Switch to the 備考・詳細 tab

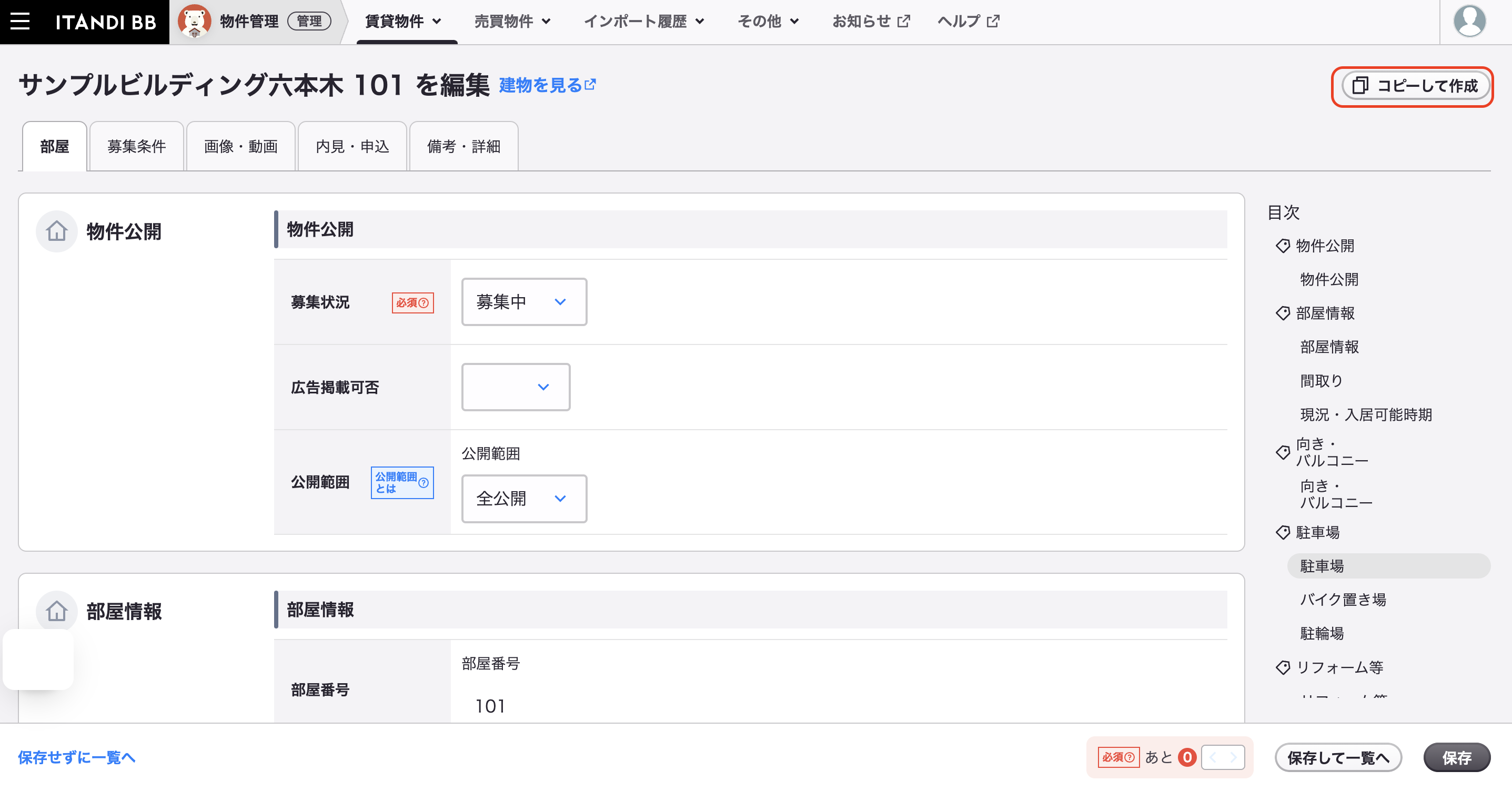pyautogui.click(x=463, y=147)
